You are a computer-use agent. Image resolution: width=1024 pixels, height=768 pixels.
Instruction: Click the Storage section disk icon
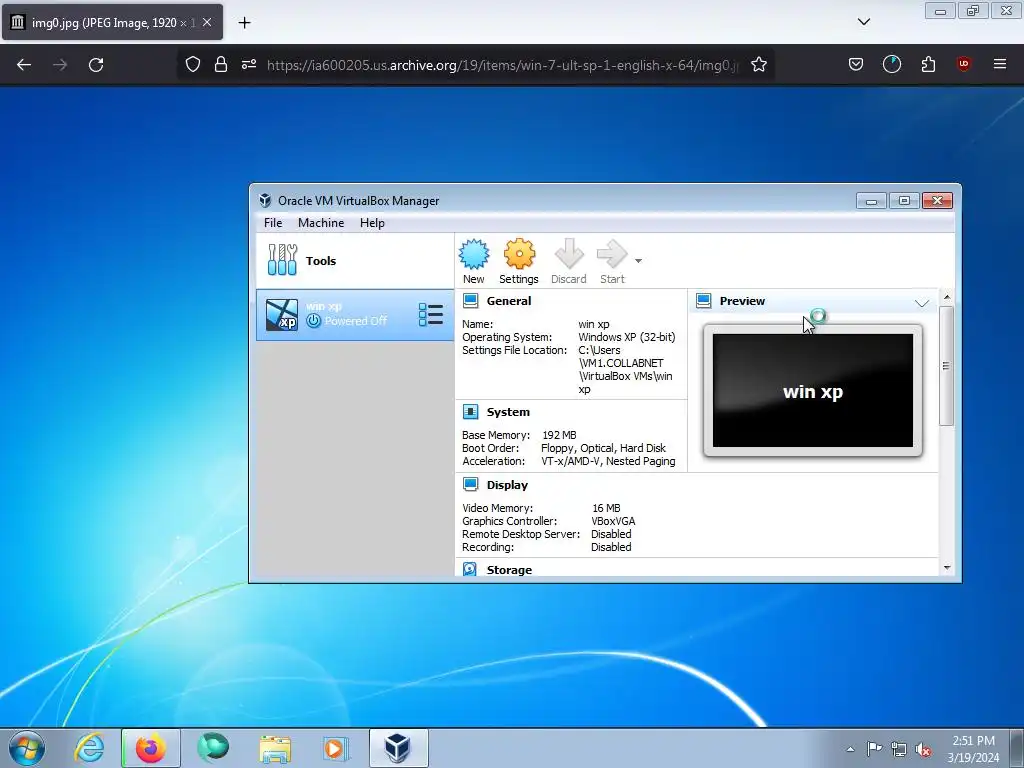click(470, 569)
